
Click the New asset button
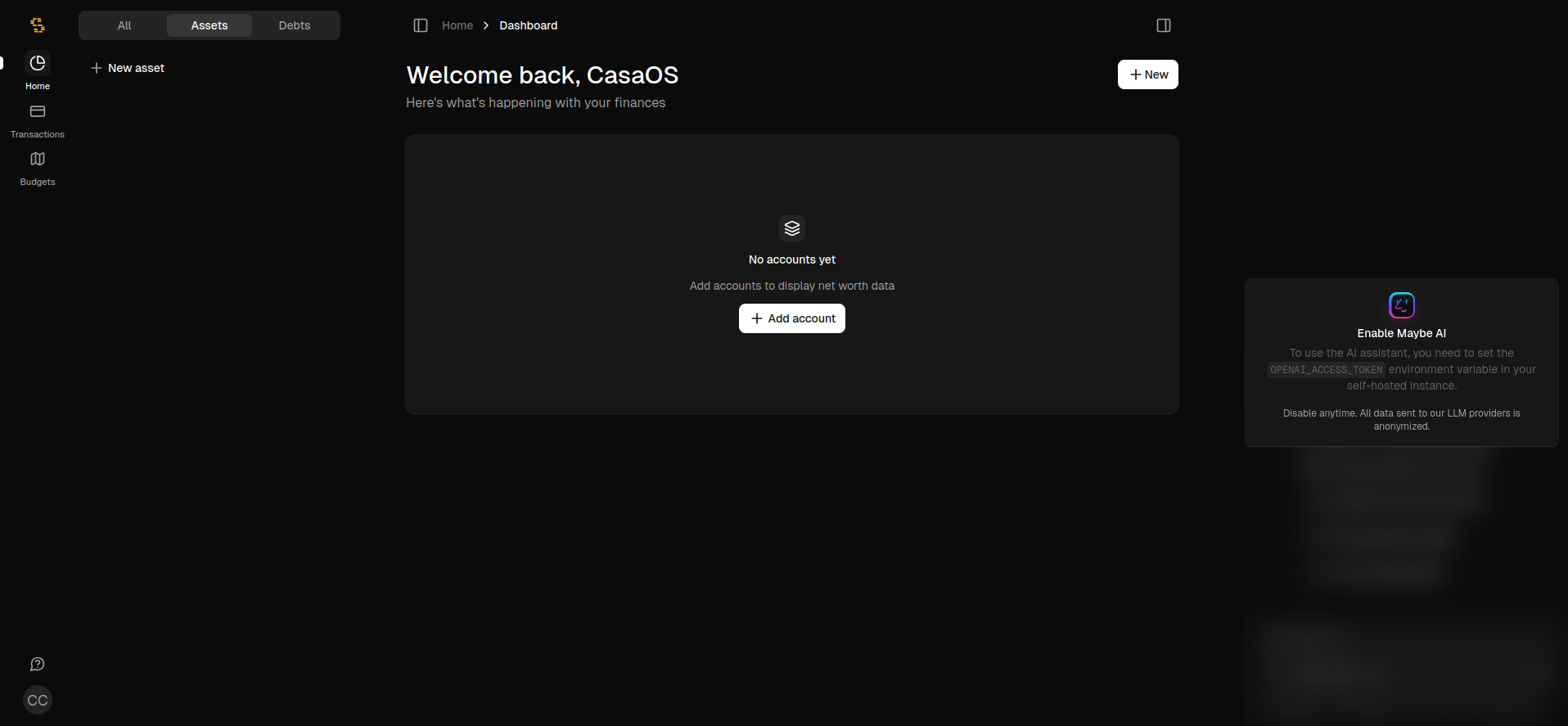pos(128,68)
